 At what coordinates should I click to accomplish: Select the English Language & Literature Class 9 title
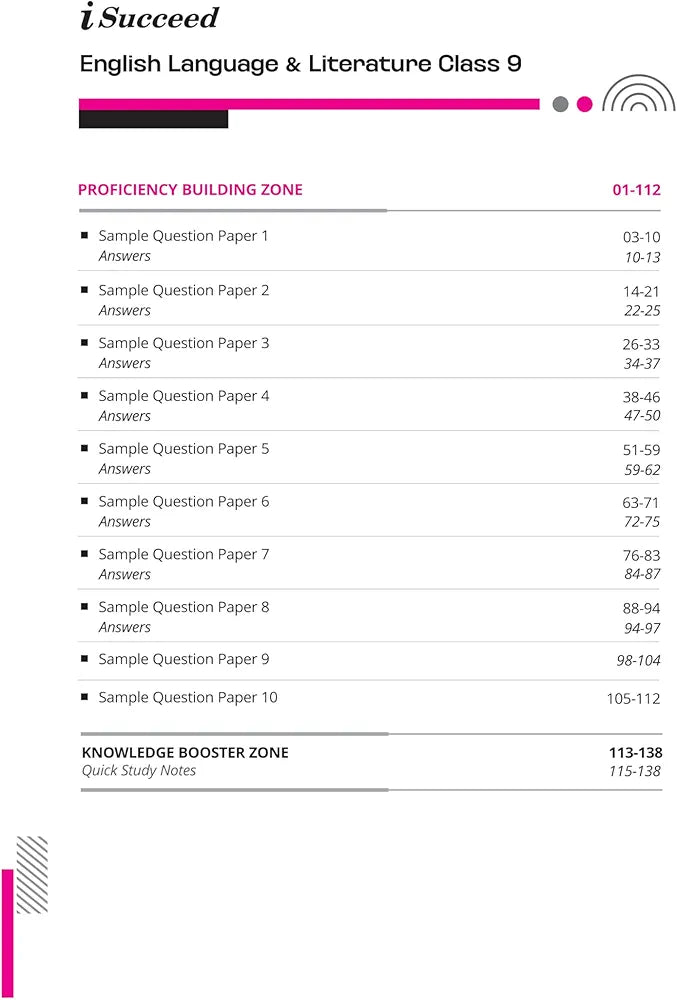pos(300,64)
